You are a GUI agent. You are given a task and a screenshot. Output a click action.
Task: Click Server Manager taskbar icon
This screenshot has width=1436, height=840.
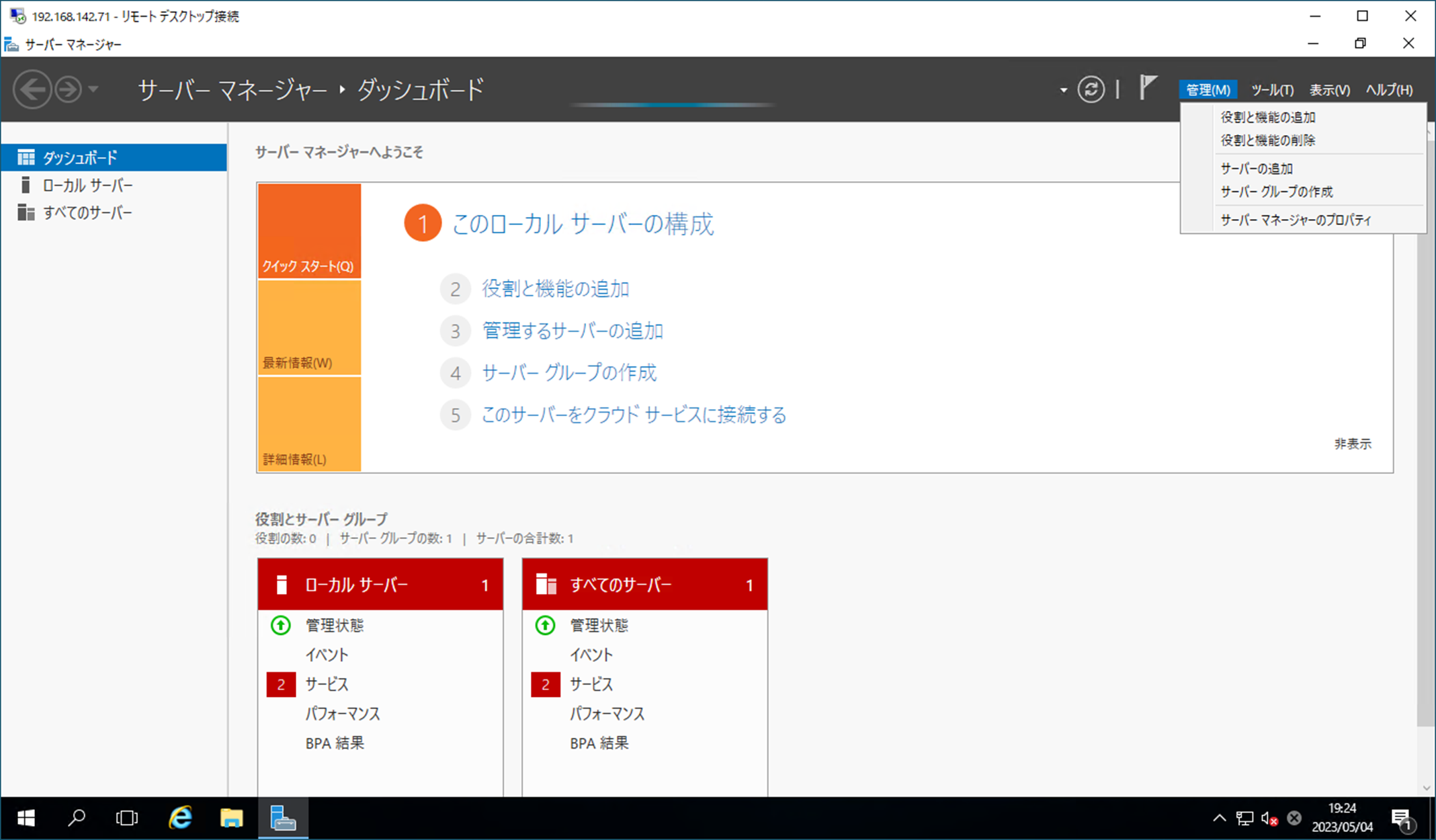(x=283, y=818)
